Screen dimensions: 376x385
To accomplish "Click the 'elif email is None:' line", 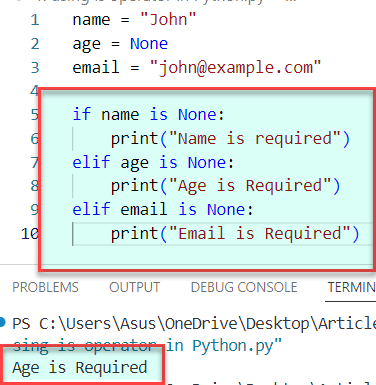I will [163, 210].
